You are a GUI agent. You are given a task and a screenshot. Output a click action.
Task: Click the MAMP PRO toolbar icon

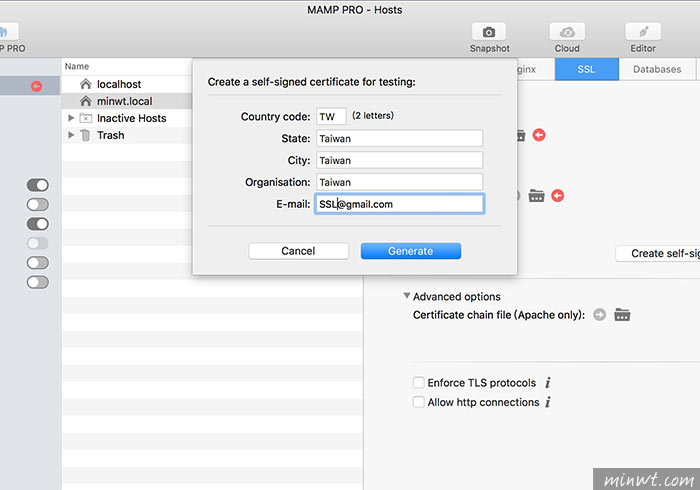(x=9, y=32)
